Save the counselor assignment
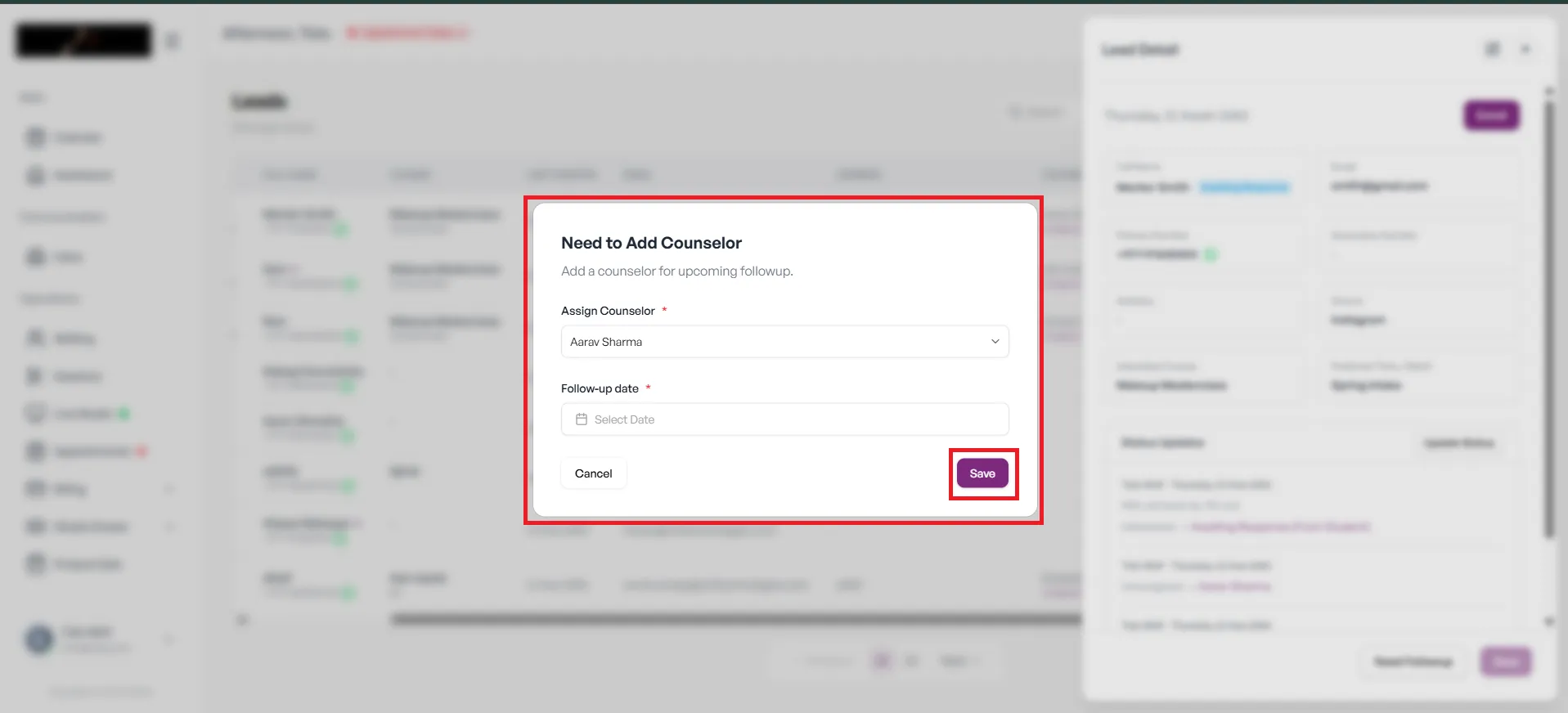1568x713 pixels. (982, 473)
